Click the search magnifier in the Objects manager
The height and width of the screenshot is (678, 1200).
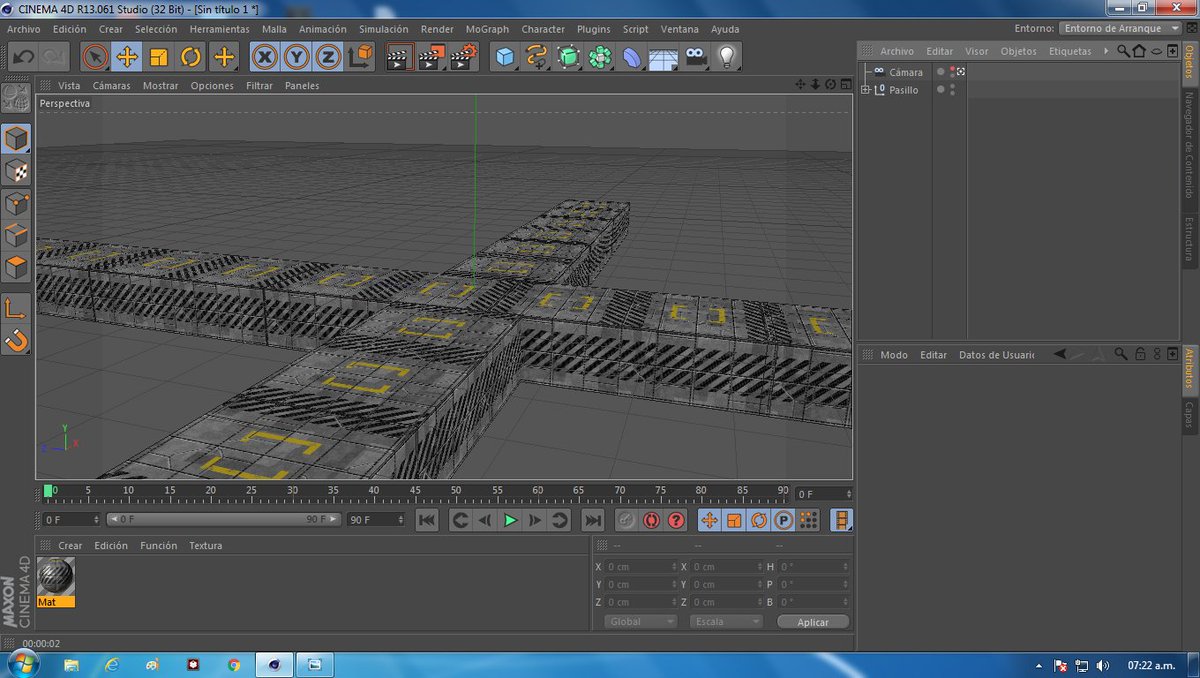(x=1123, y=51)
